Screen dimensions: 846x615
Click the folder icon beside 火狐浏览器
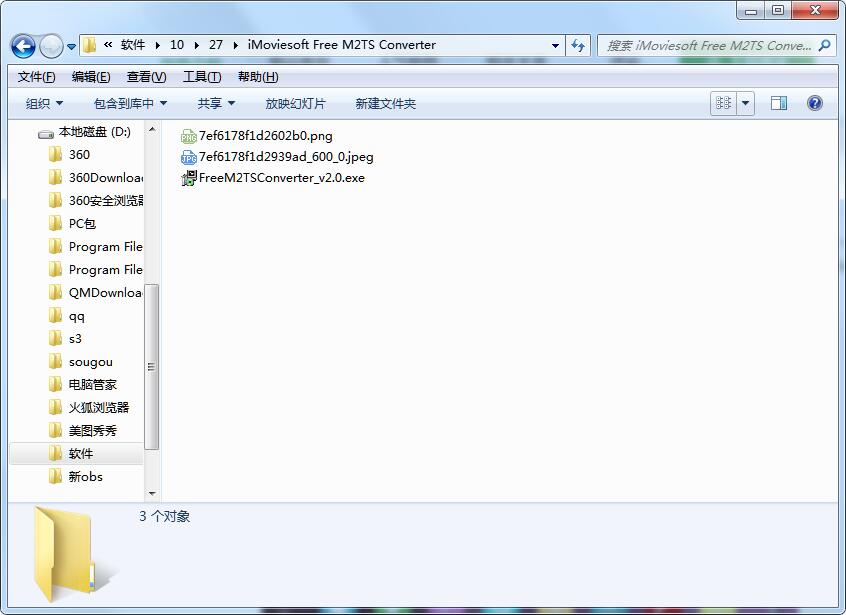point(55,407)
